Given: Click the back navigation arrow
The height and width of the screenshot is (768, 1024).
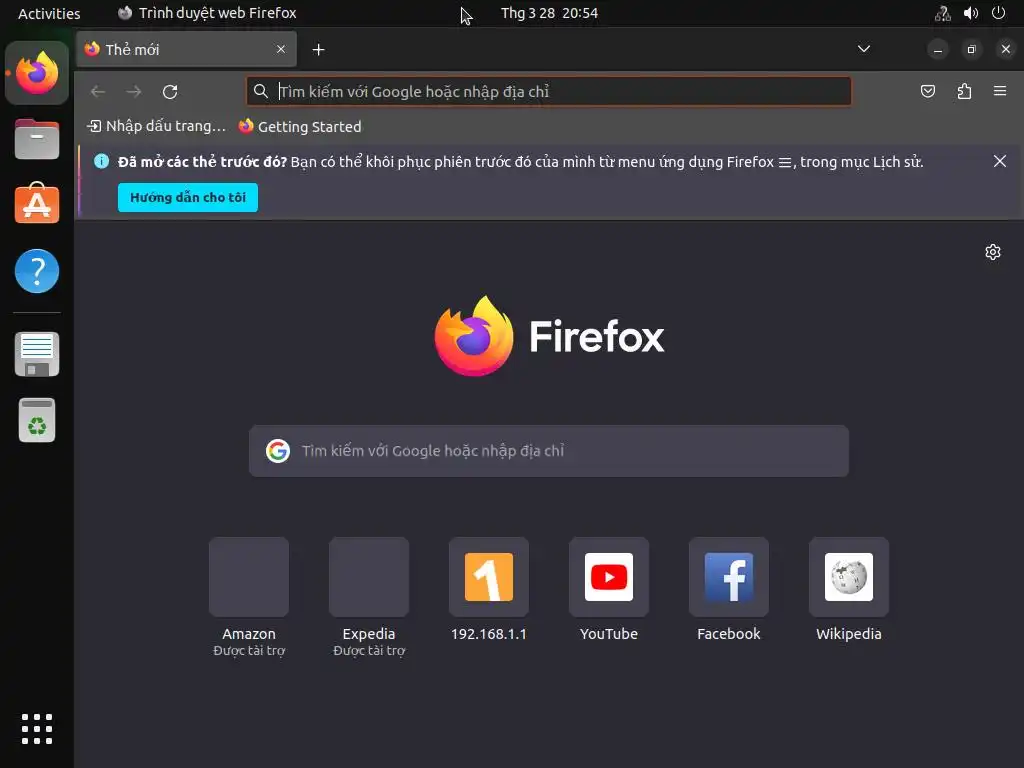Looking at the screenshot, I should [98, 91].
